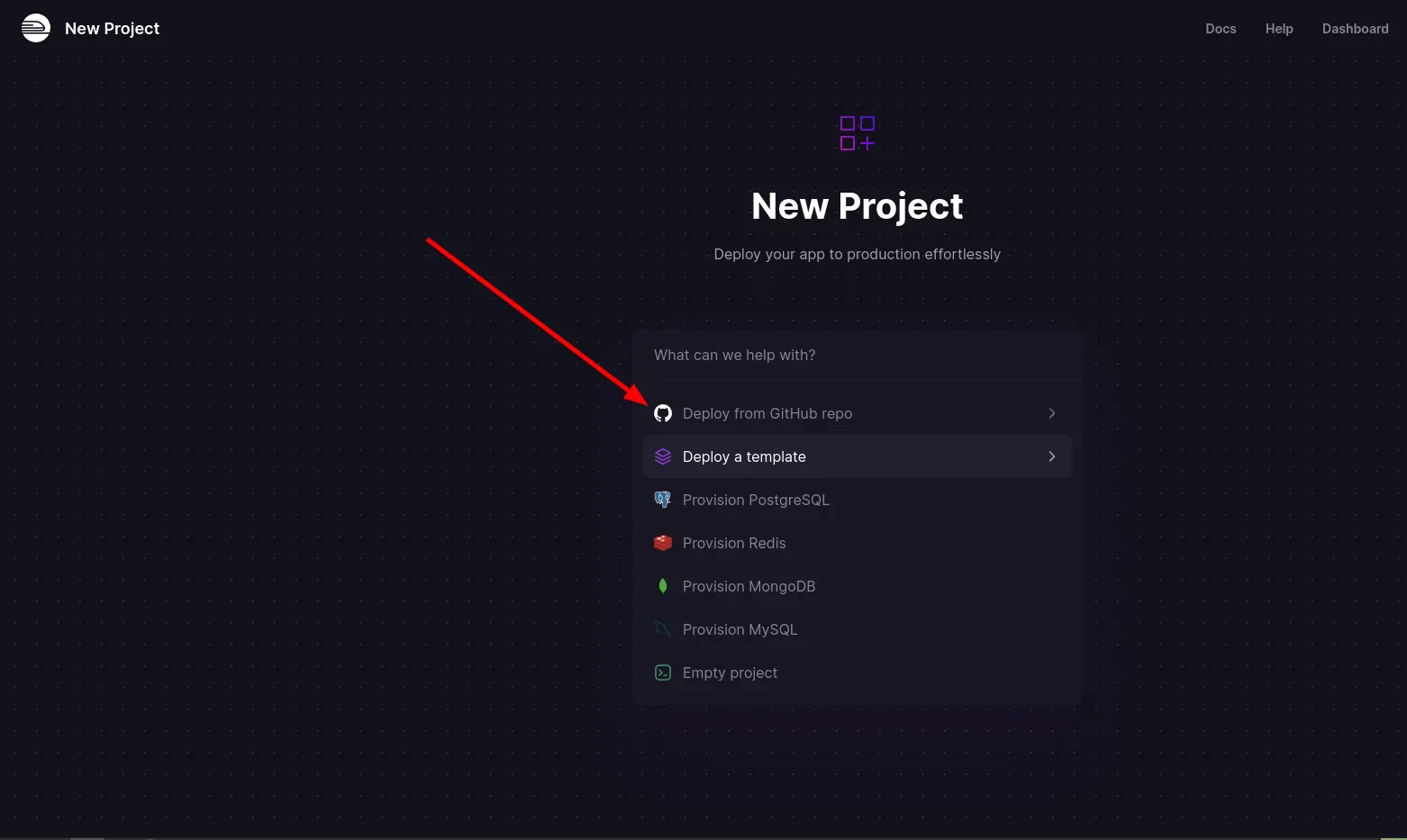
Task: Select Provision Redis option
Action: pyautogui.click(x=857, y=543)
